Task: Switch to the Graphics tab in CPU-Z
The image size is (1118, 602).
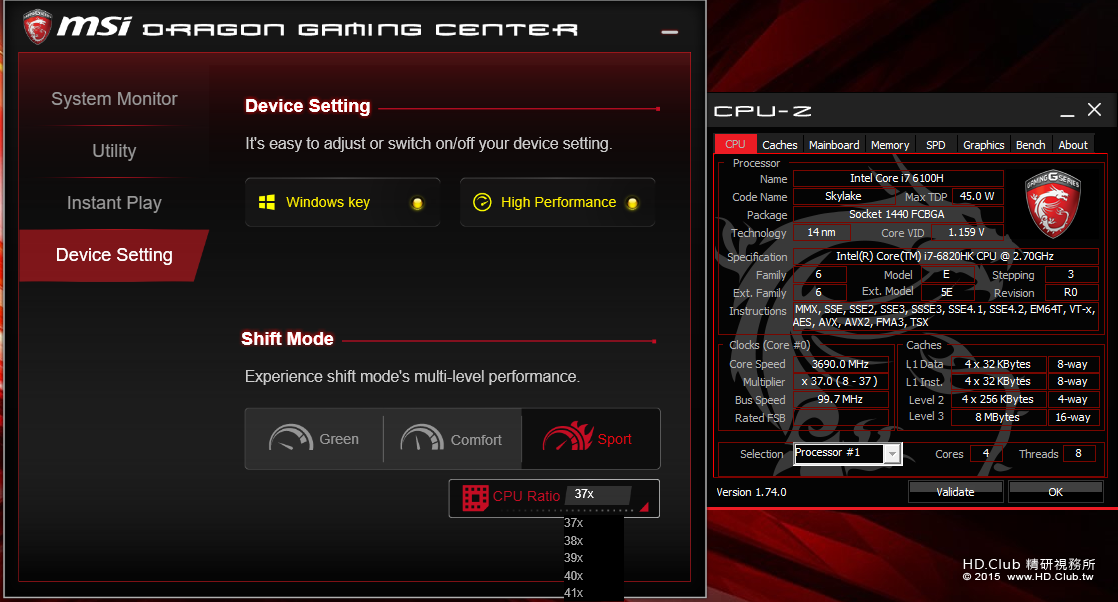Action: click(x=983, y=145)
